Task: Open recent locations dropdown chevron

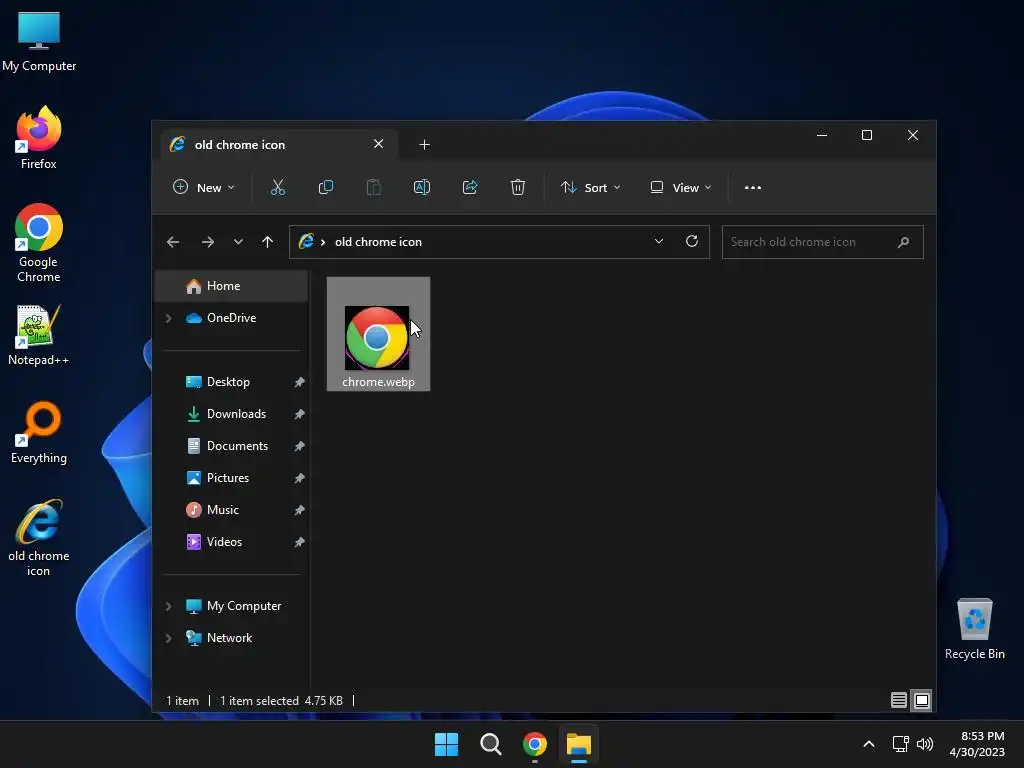Action: point(238,242)
